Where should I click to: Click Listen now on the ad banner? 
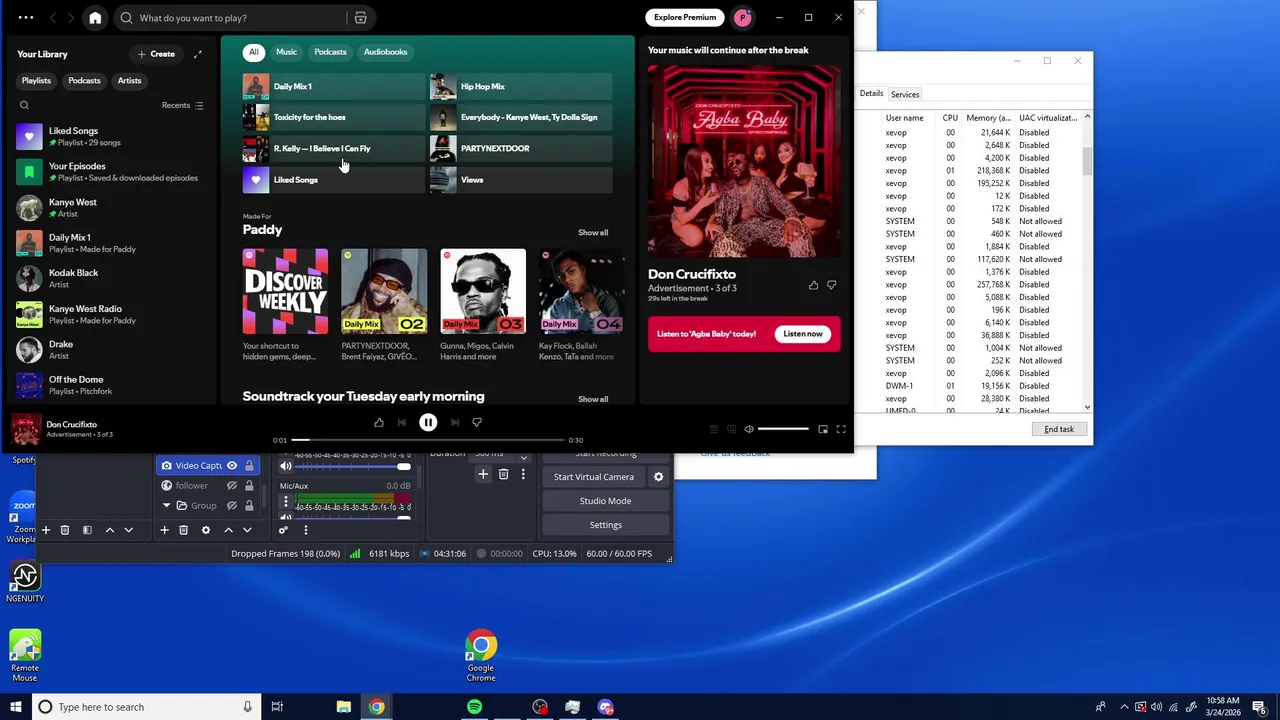coord(803,334)
